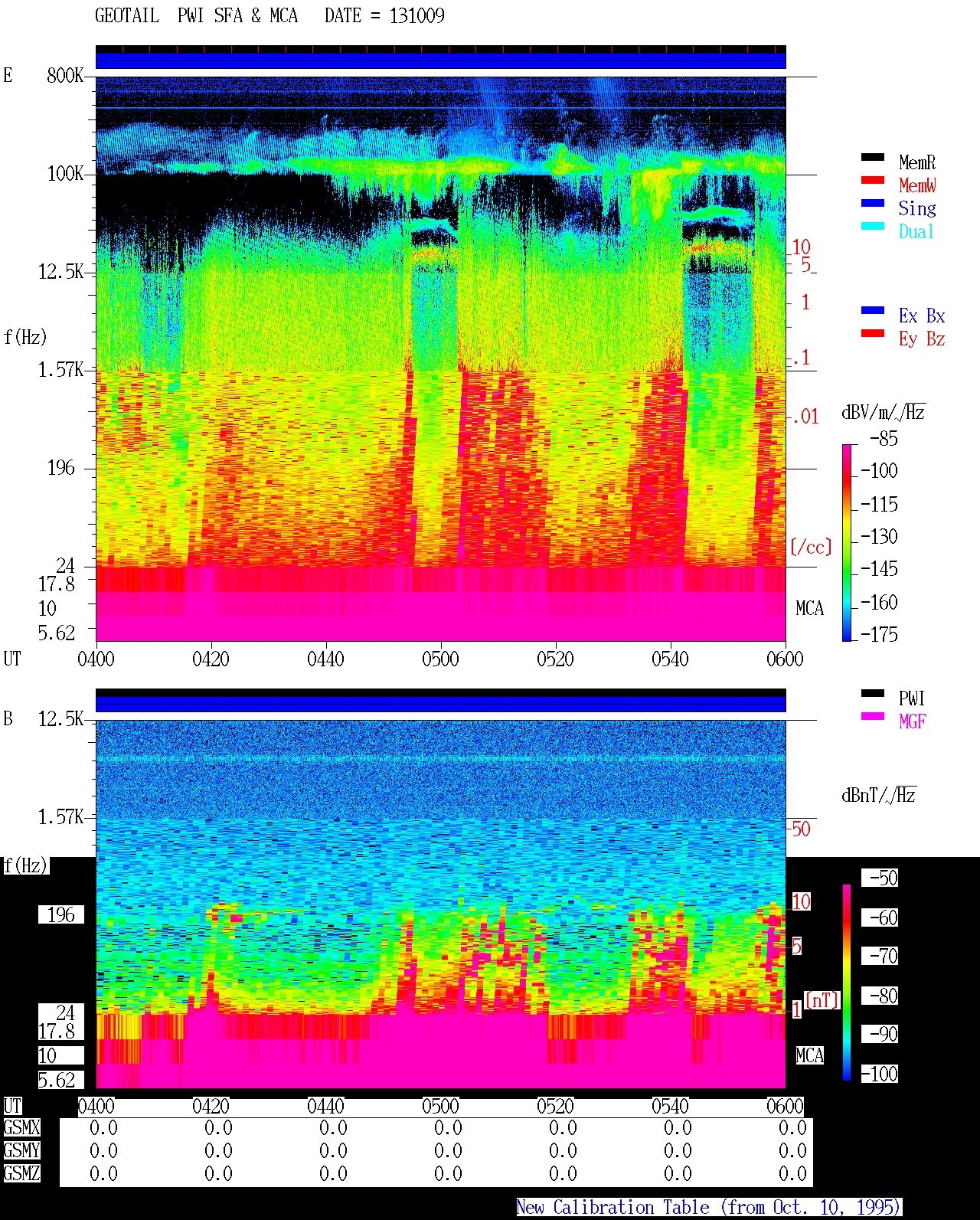The width and height of the screenshot is (980, 1220).
Task: Click the dBnT color scale bar
Action: 847,983
